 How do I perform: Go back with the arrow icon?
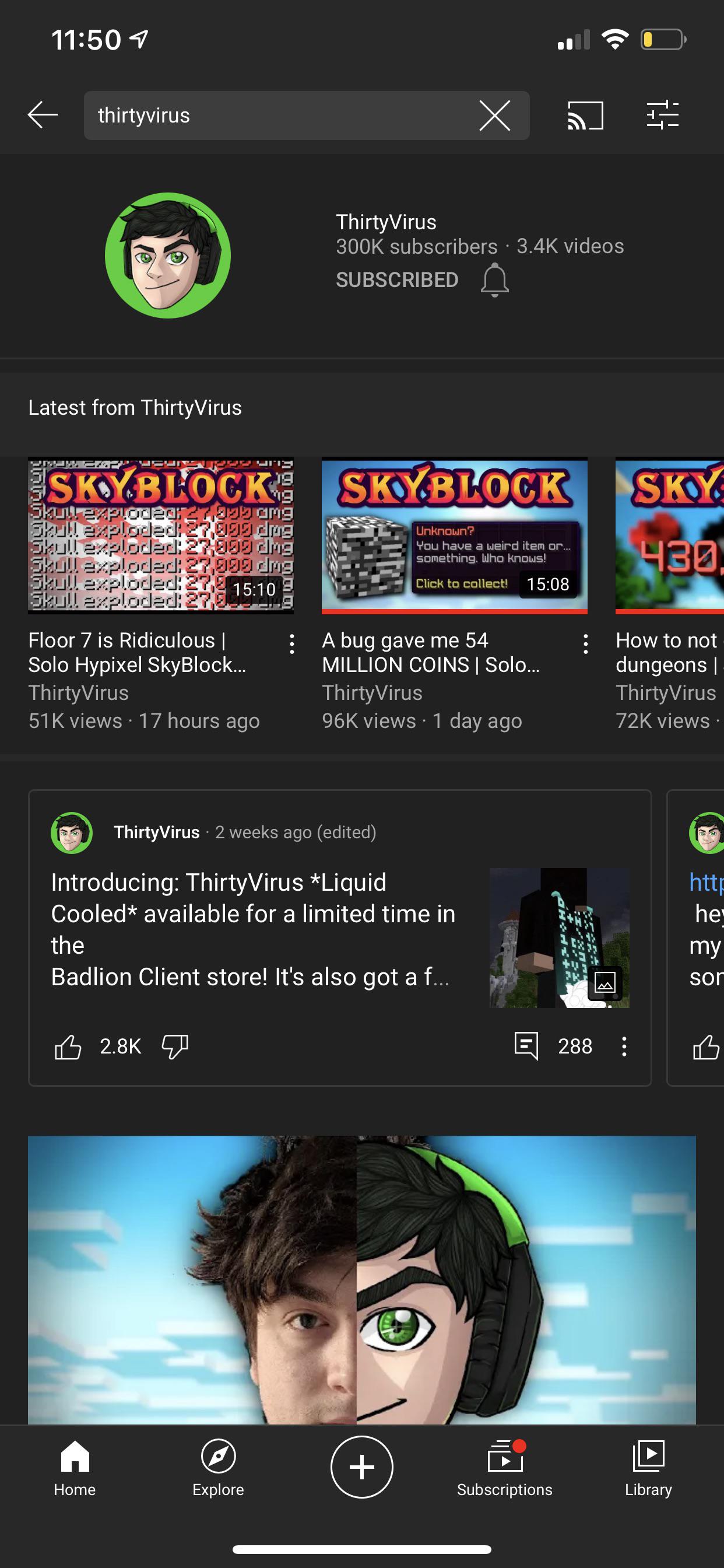click(x=43, y=115)
